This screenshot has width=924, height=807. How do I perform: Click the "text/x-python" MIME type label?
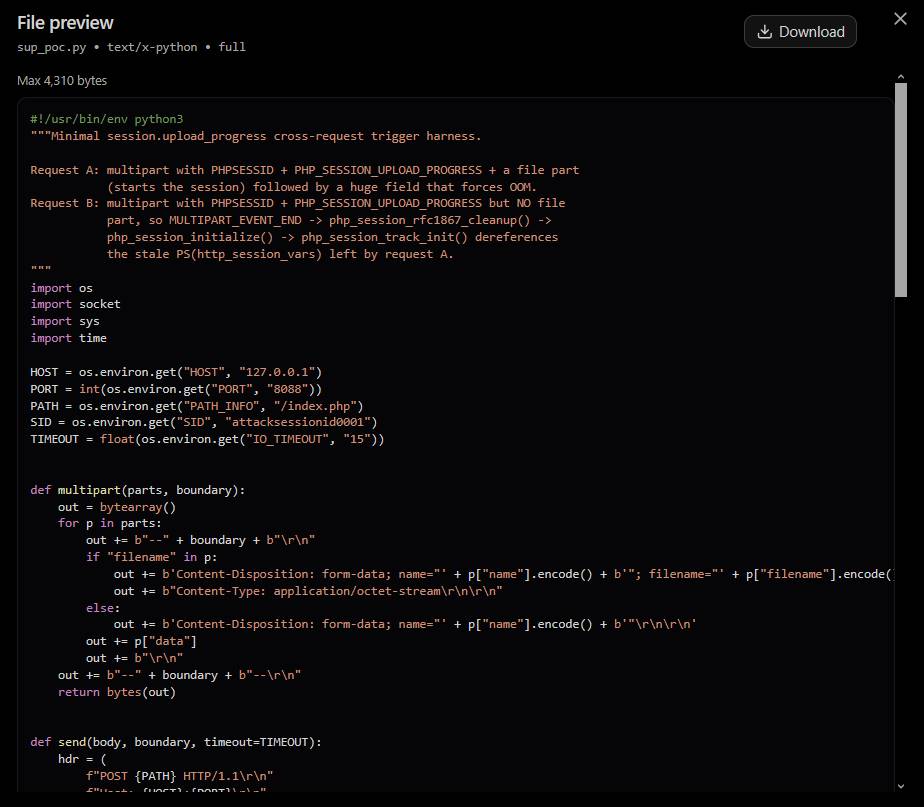(x=152, y=47)
